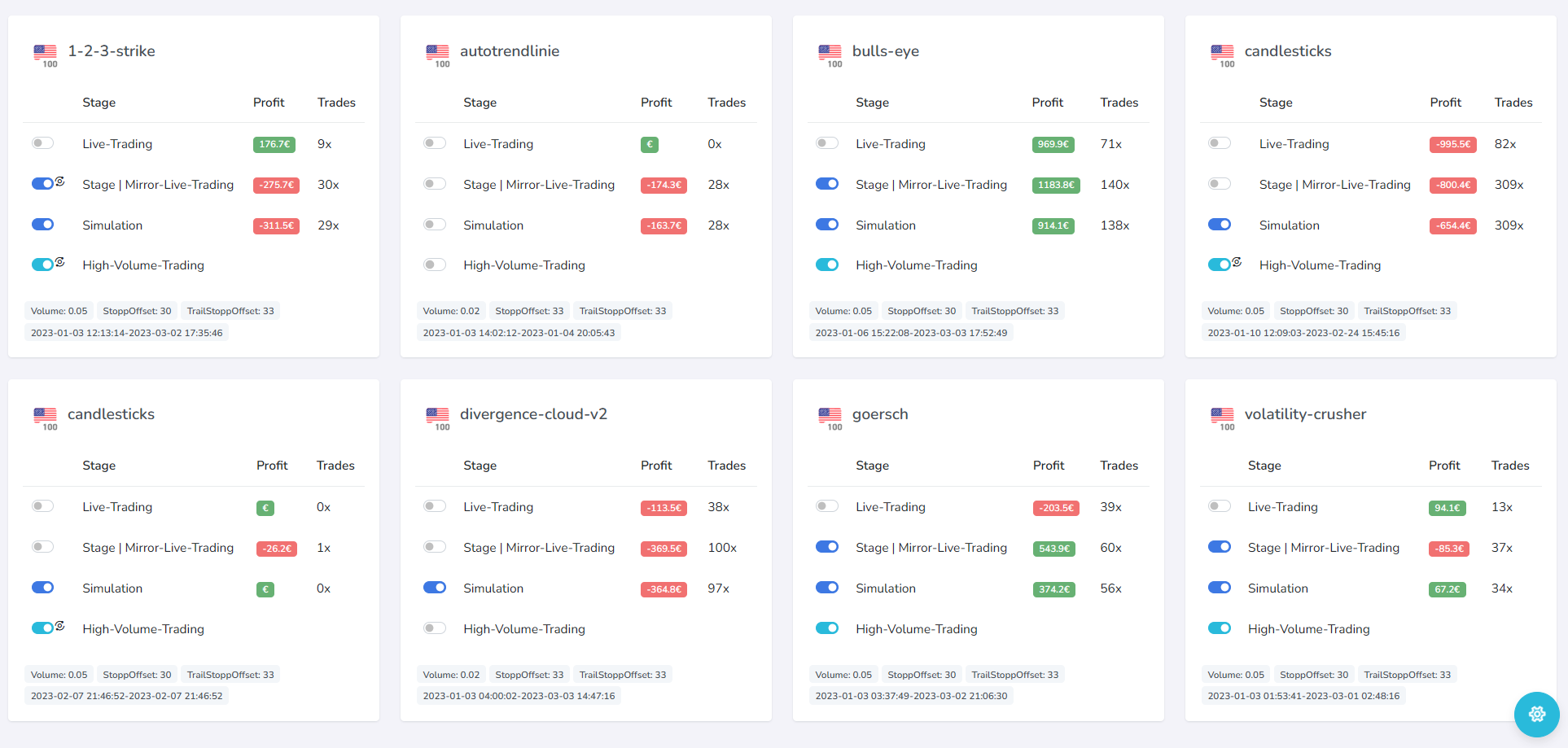
Task: Enable Live-Trading in the goersch card
Action: pos(827,506)
